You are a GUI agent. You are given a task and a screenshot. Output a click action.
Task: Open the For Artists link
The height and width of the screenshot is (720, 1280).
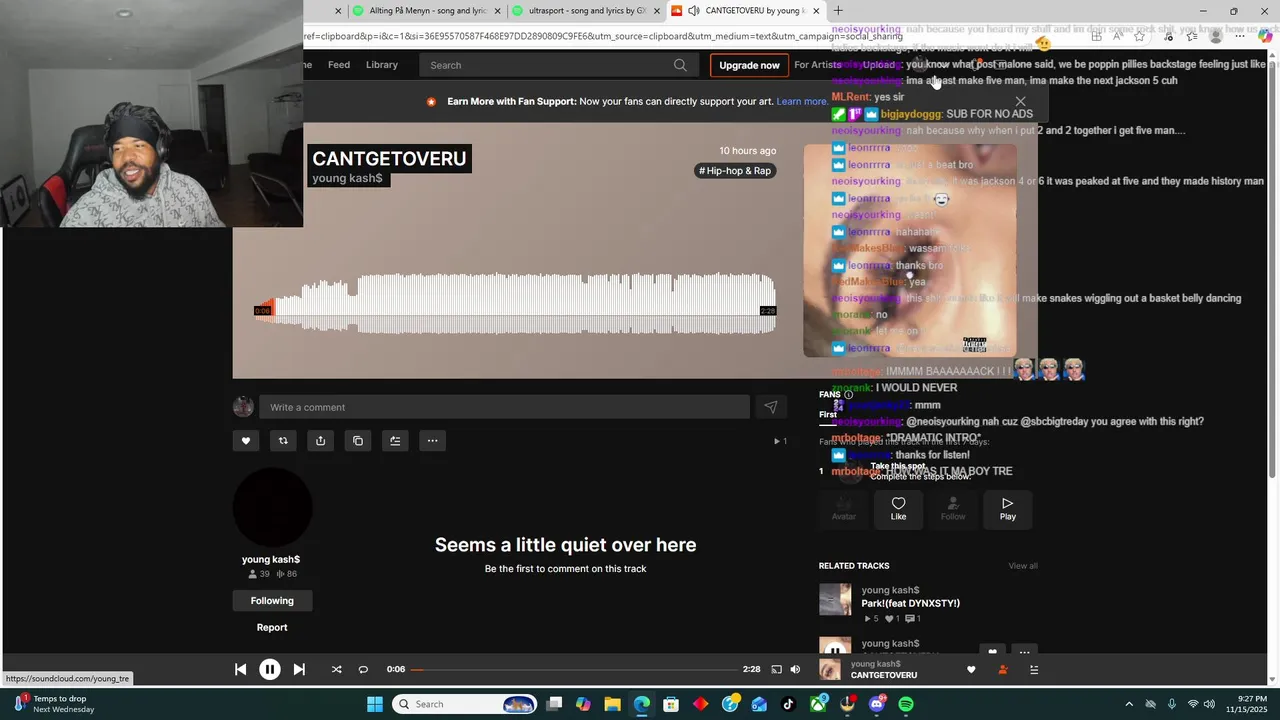818,65
